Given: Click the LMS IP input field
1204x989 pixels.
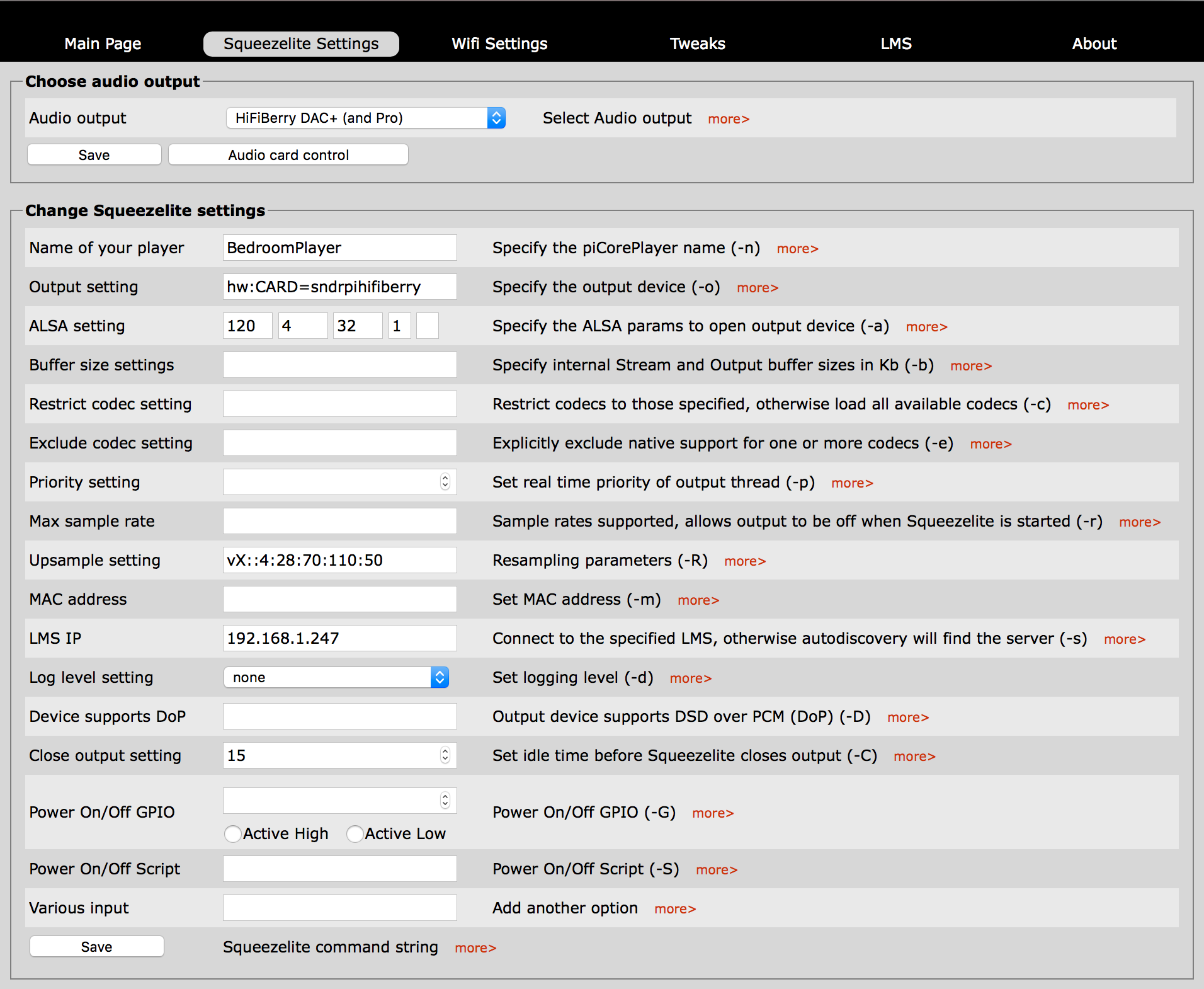Looking at the screenshot, I should click(x=340, y=638).
